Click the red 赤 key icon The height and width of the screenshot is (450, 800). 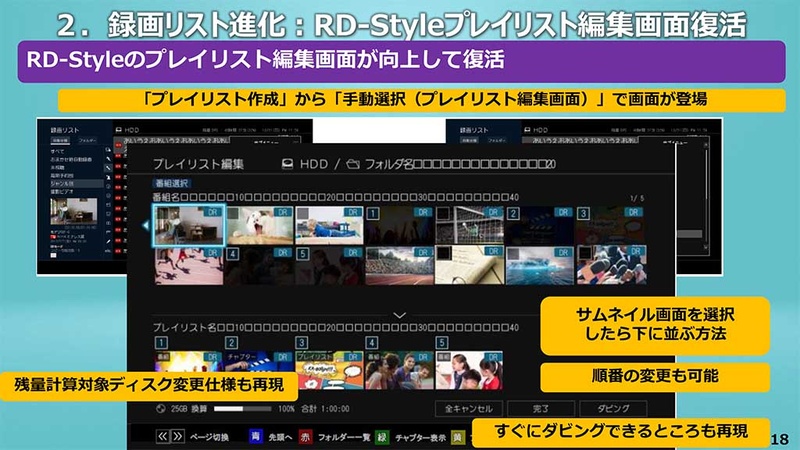click(305, 437)
